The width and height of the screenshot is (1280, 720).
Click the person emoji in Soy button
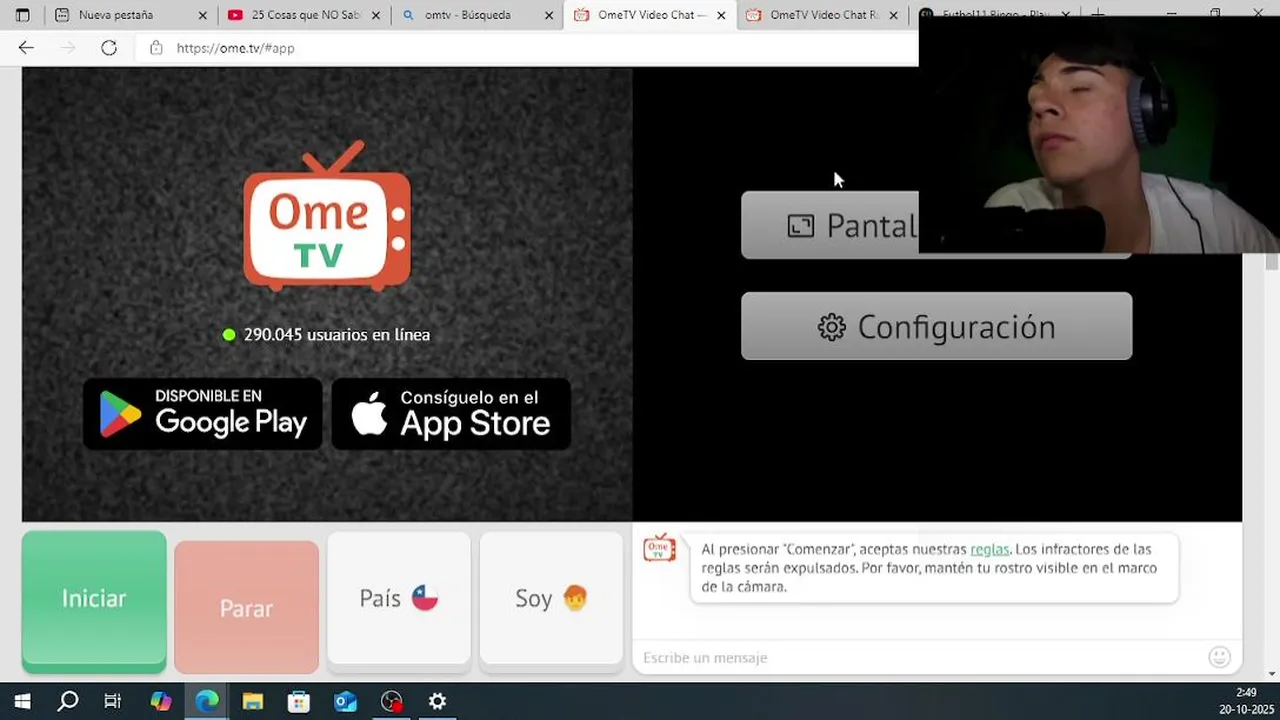point(575,598)
